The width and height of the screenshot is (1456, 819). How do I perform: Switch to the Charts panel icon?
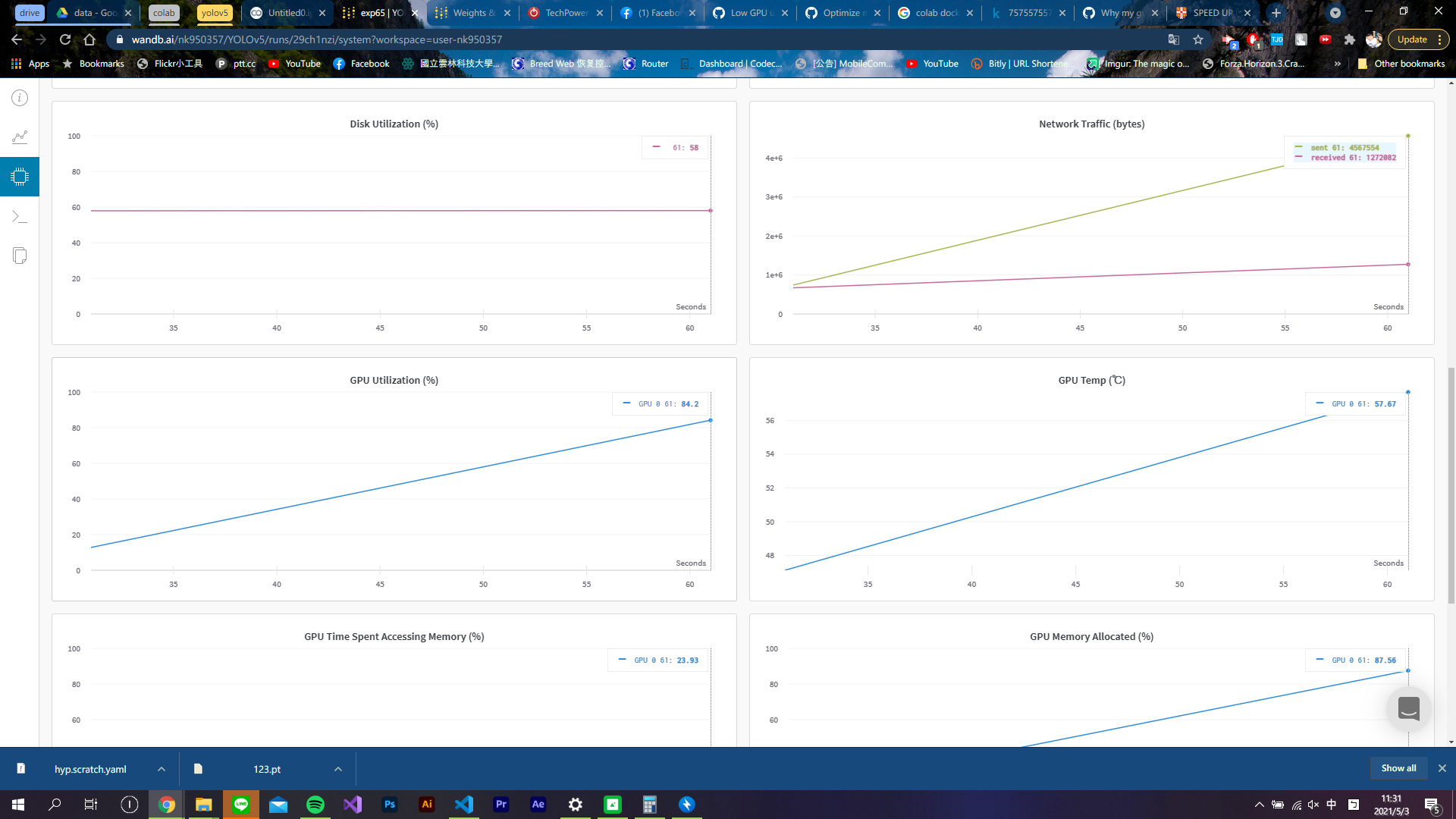(20, 137)
